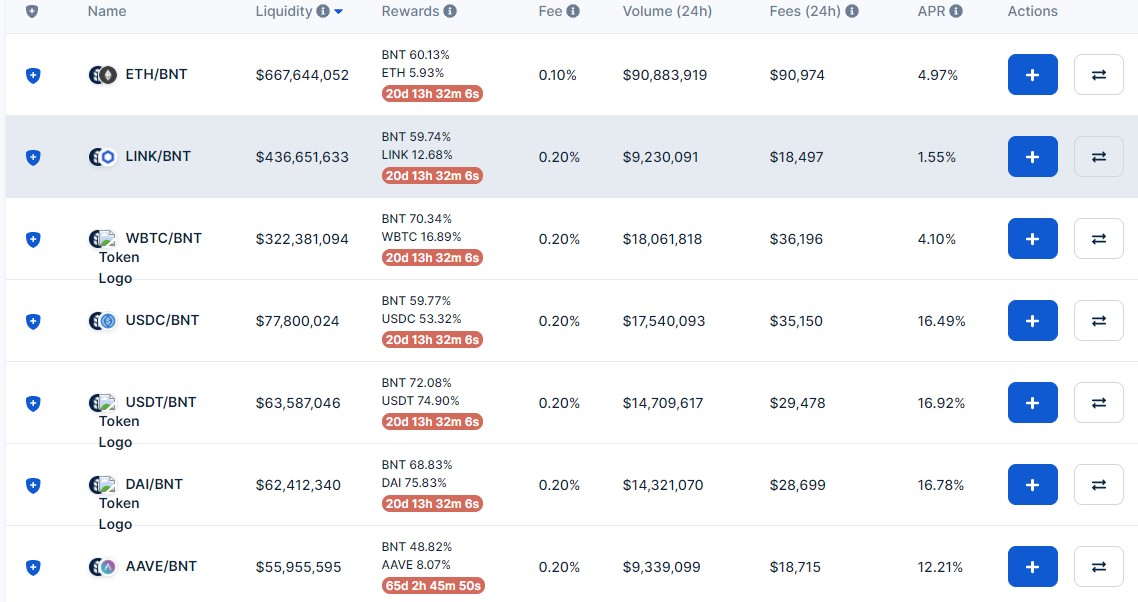Click the plus button for the DAI/BNT pool
Screen dimensions: 1138x602
pos(1032,484)
